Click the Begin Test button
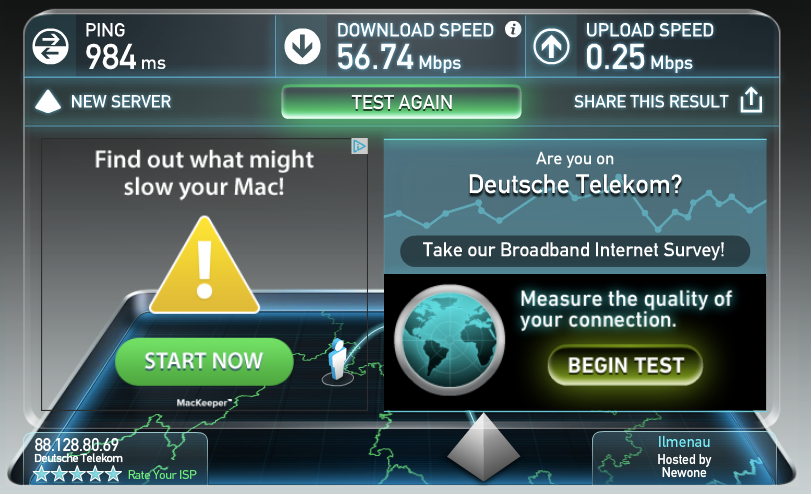 (625, 365)
